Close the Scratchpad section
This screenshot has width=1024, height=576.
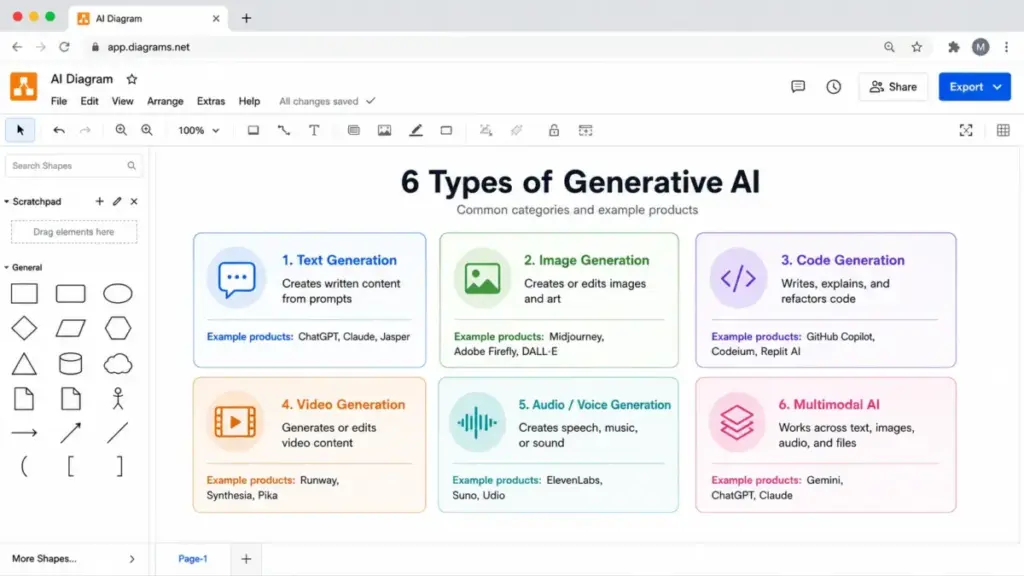click(134, 201)
